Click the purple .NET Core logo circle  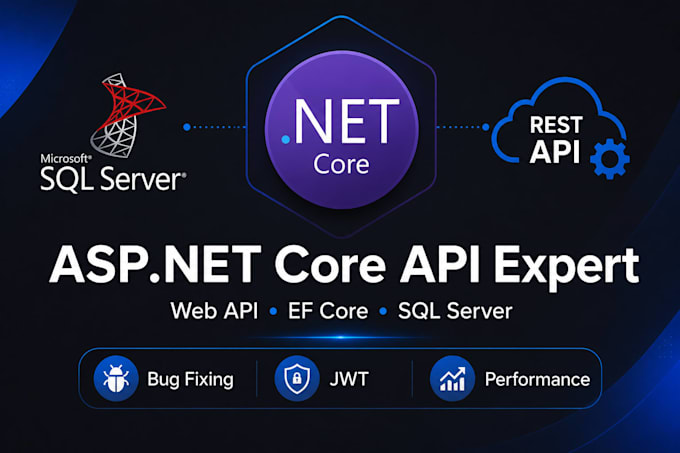342,130
